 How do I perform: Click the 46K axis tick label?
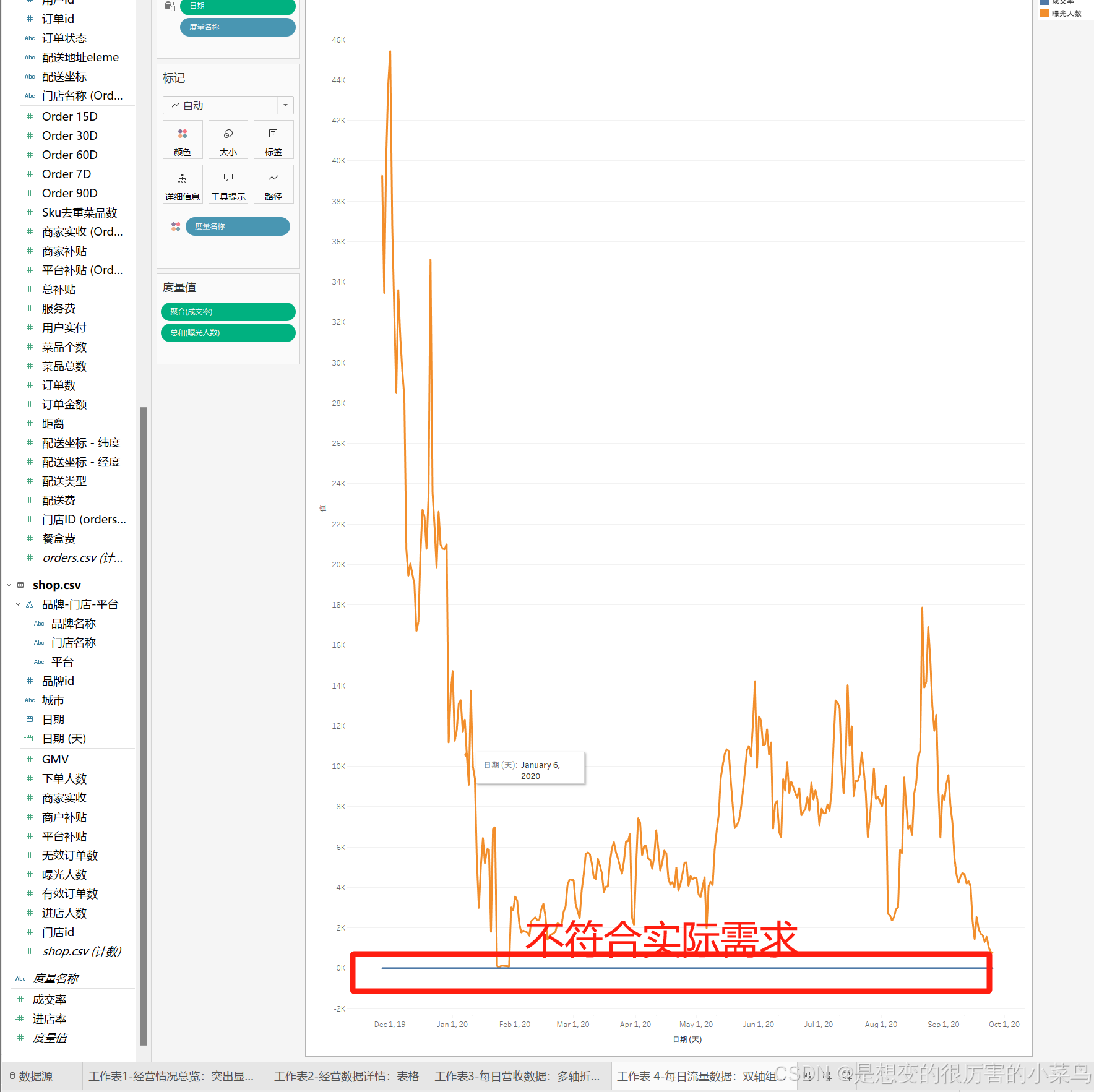338,40
